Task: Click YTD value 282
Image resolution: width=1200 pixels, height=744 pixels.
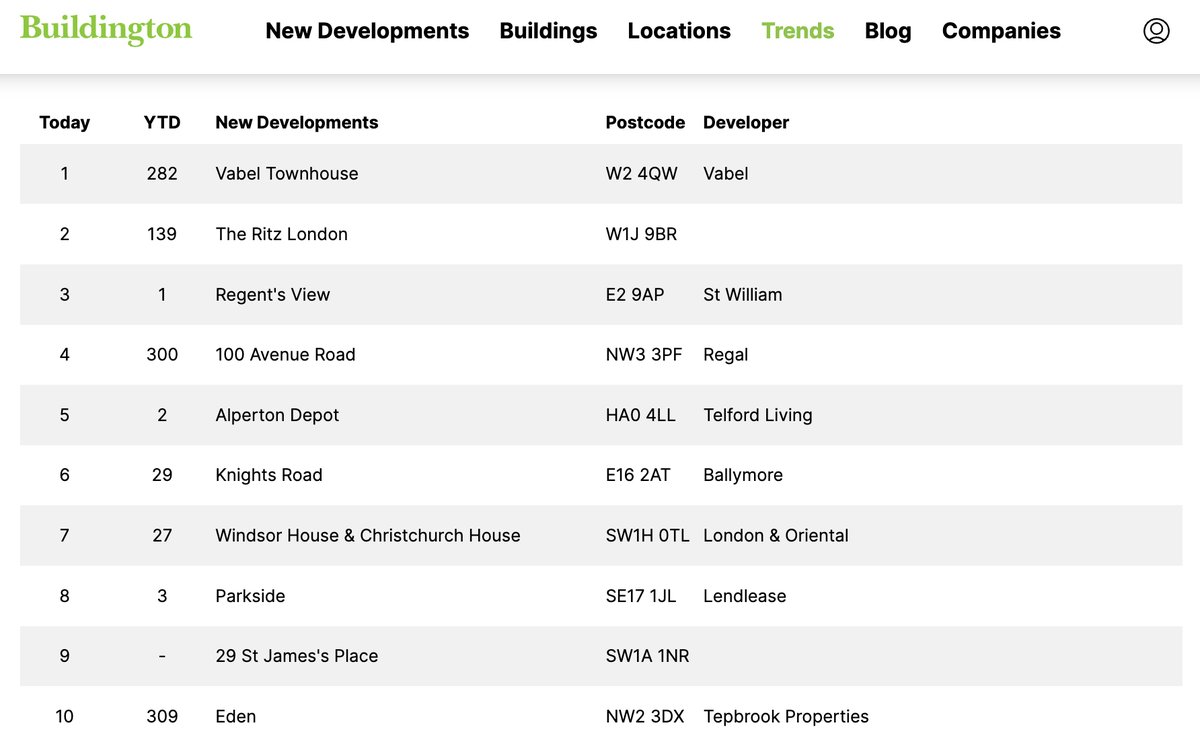Action: 162,174
